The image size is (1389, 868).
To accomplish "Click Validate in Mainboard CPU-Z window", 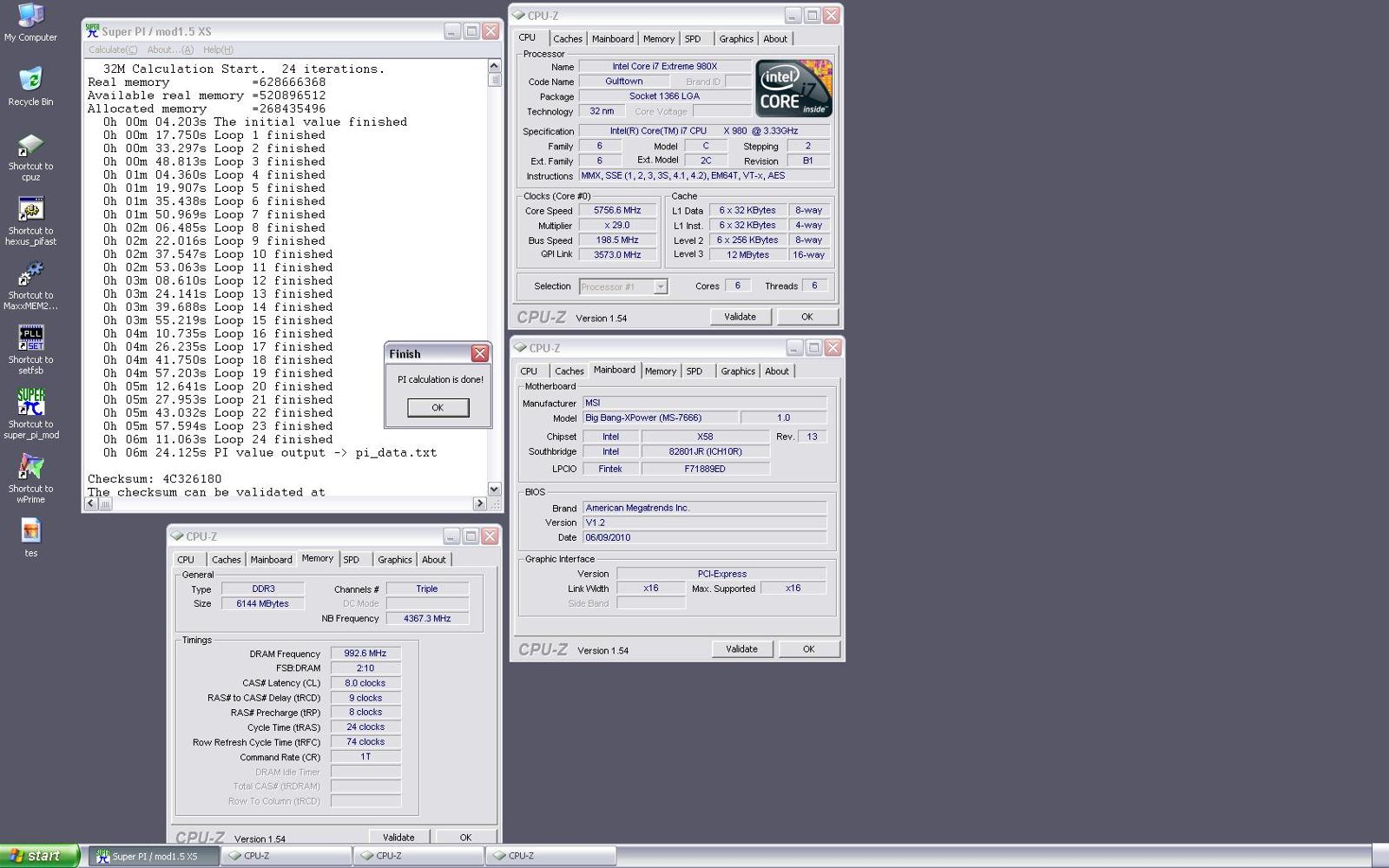I will point(741,649).
